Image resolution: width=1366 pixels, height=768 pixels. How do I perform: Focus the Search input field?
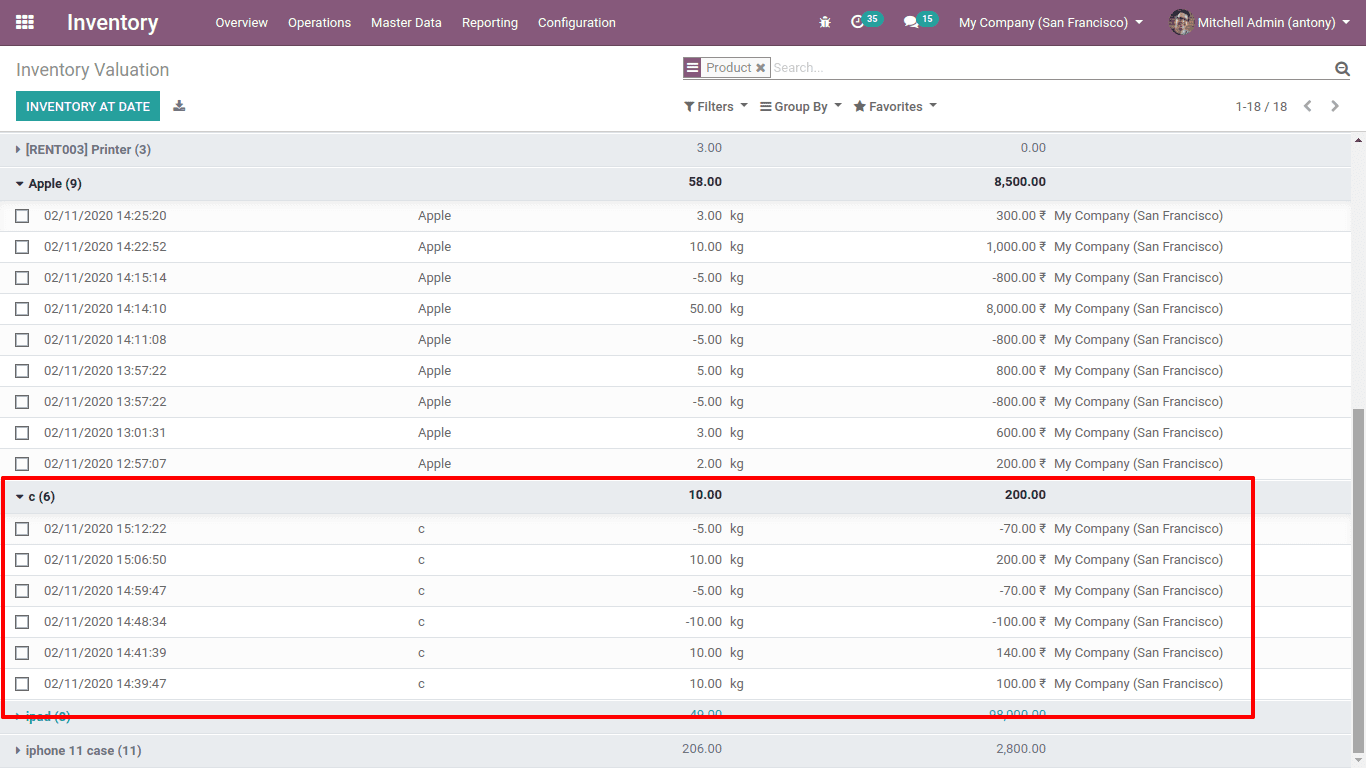pyautogui.click(x=1050, y=68)
